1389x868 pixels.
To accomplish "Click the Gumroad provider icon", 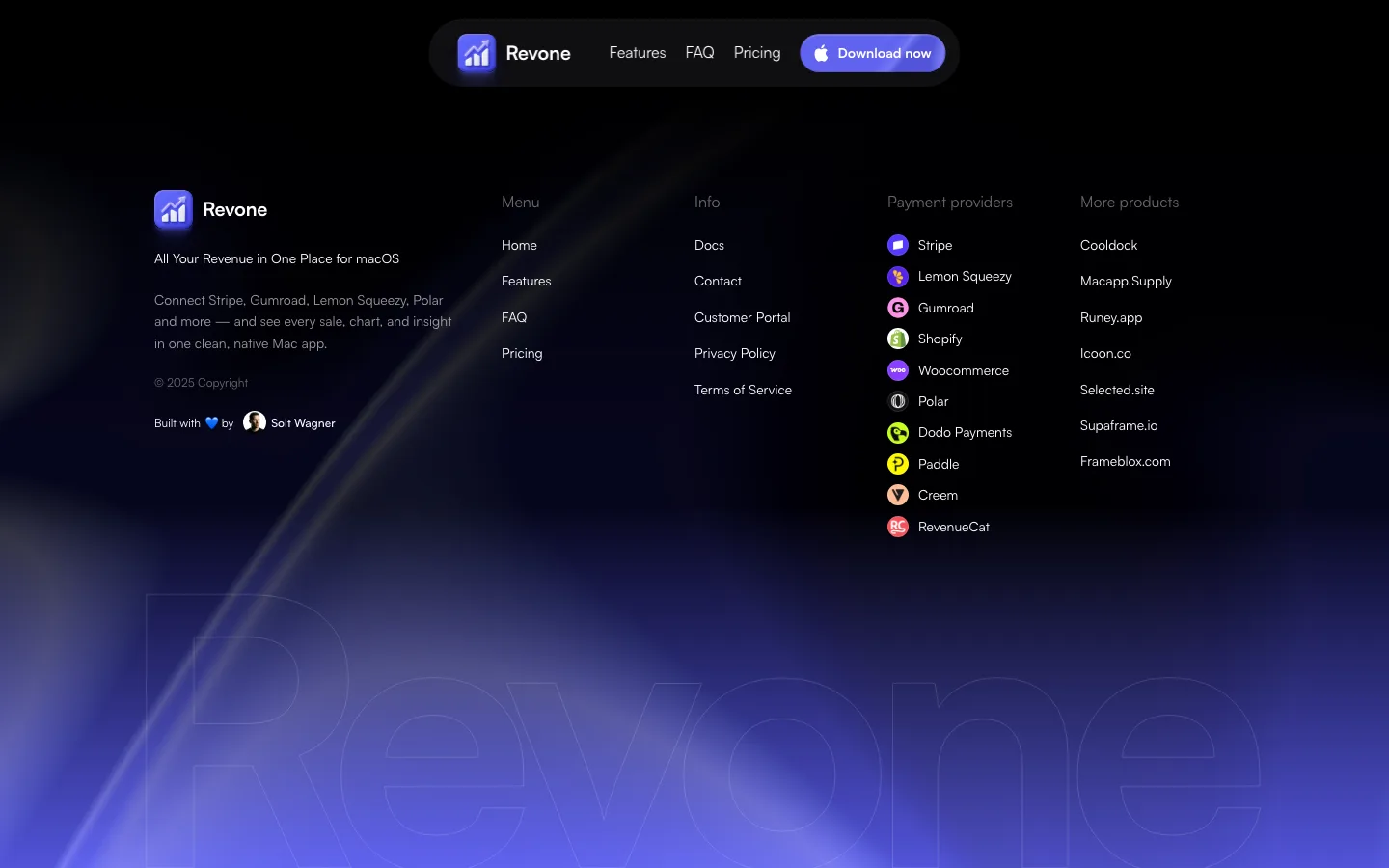I will (x=898, y=308).
